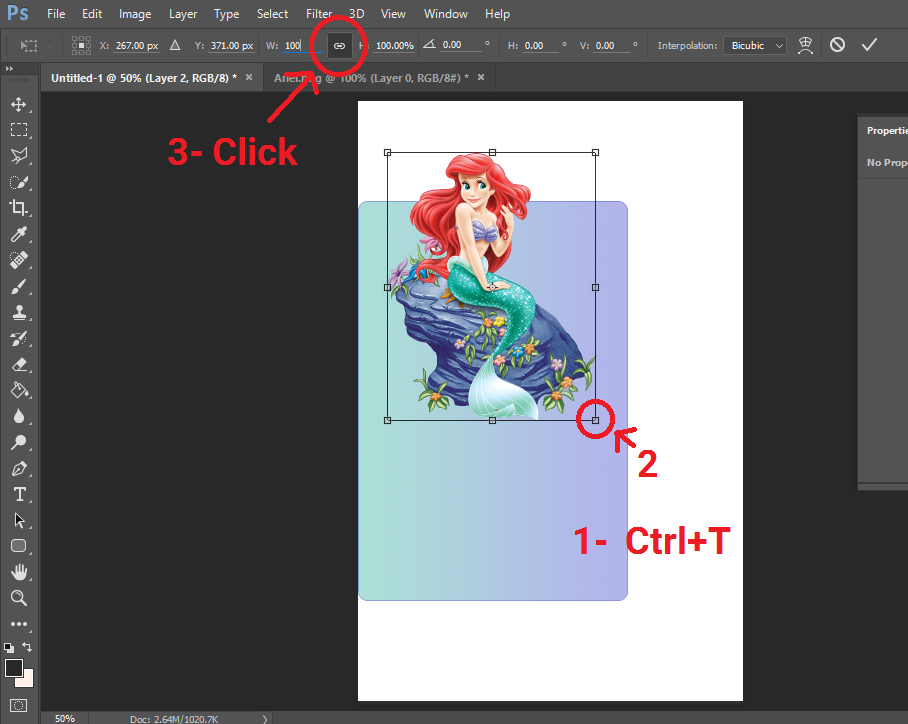Open the Layer menu
This screenshot has height=724, width=908.
183,14
